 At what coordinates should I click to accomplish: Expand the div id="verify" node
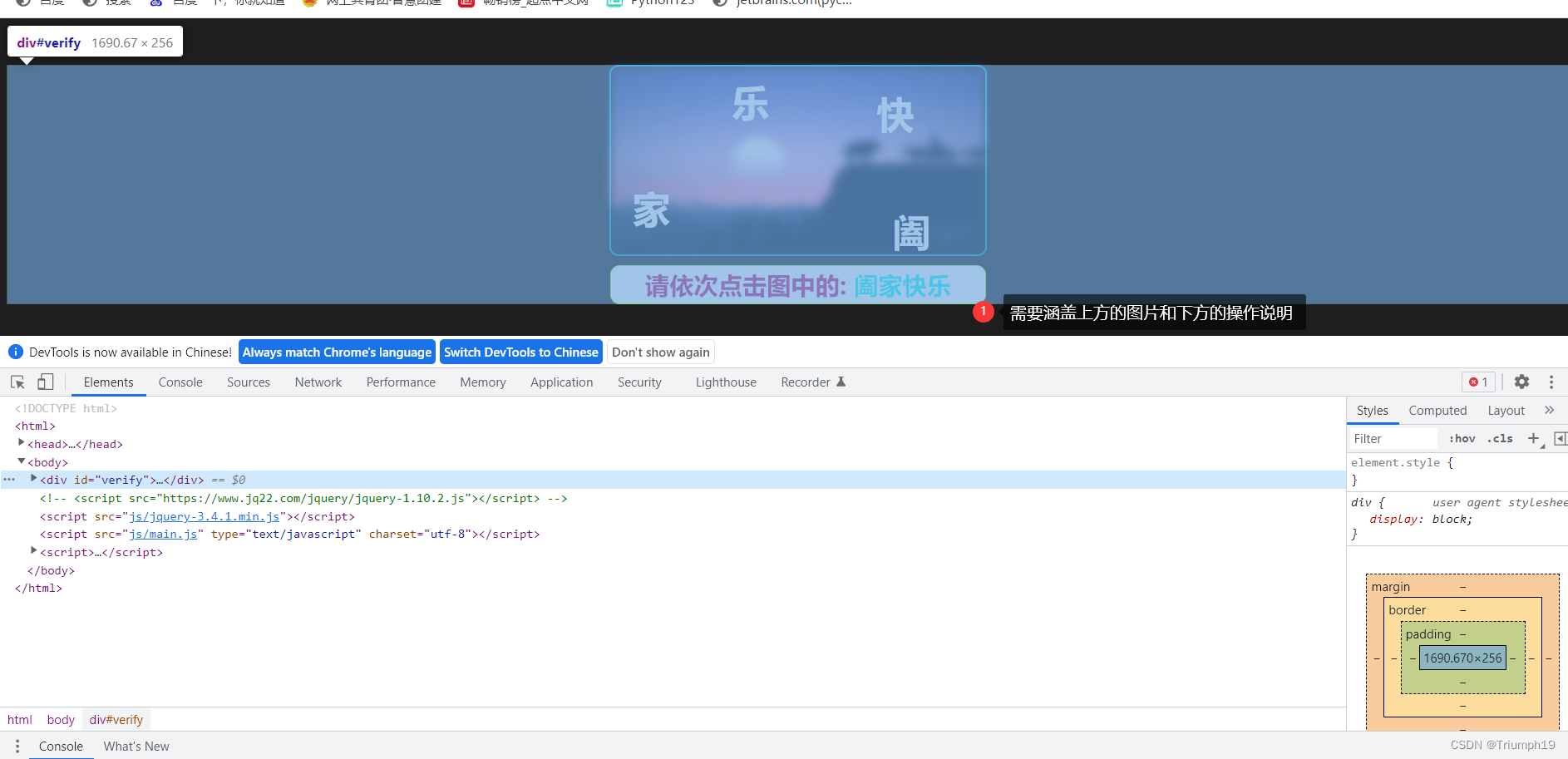coord(34,479)
